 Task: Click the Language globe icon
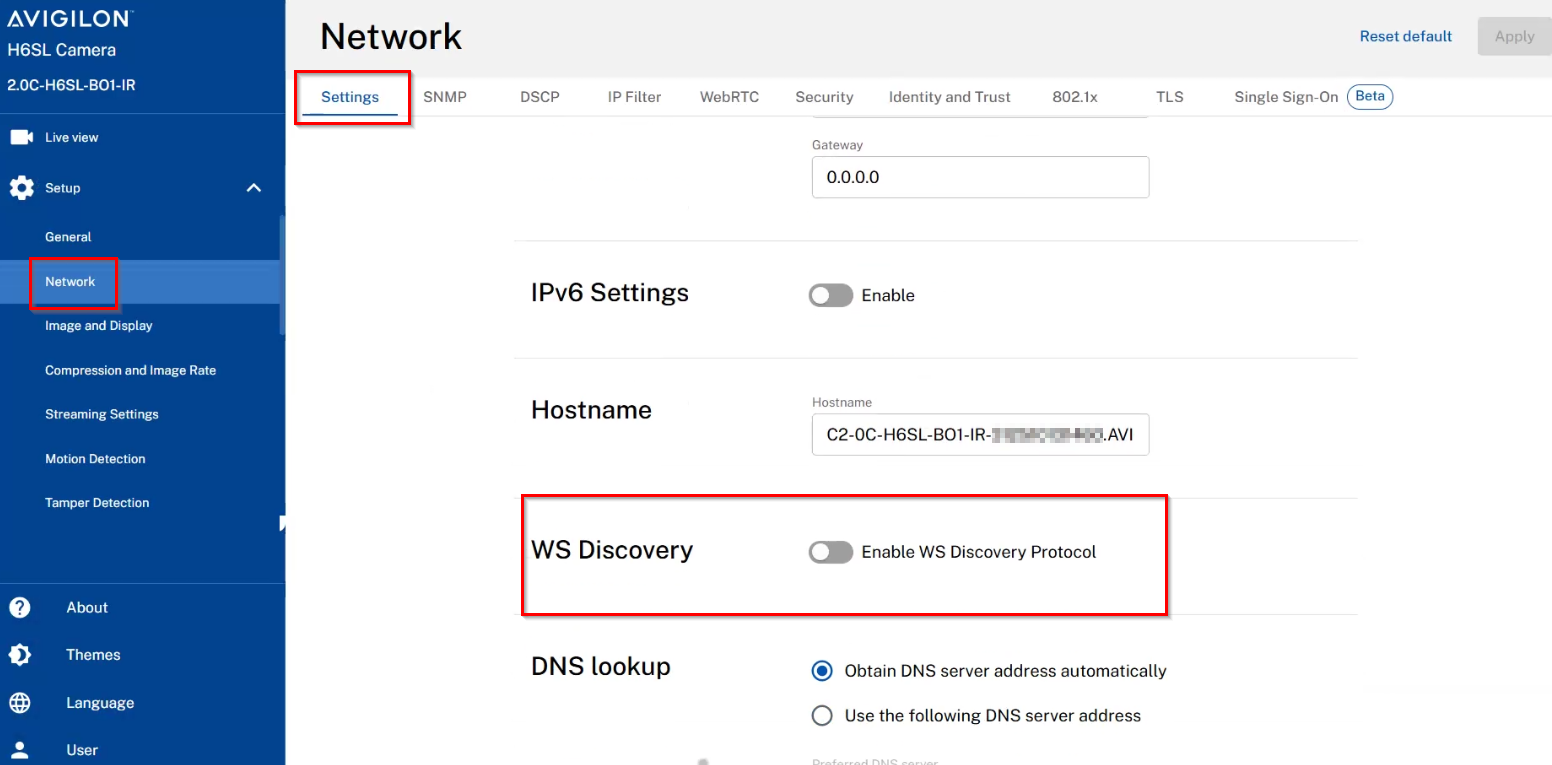[x=19, y=703]
